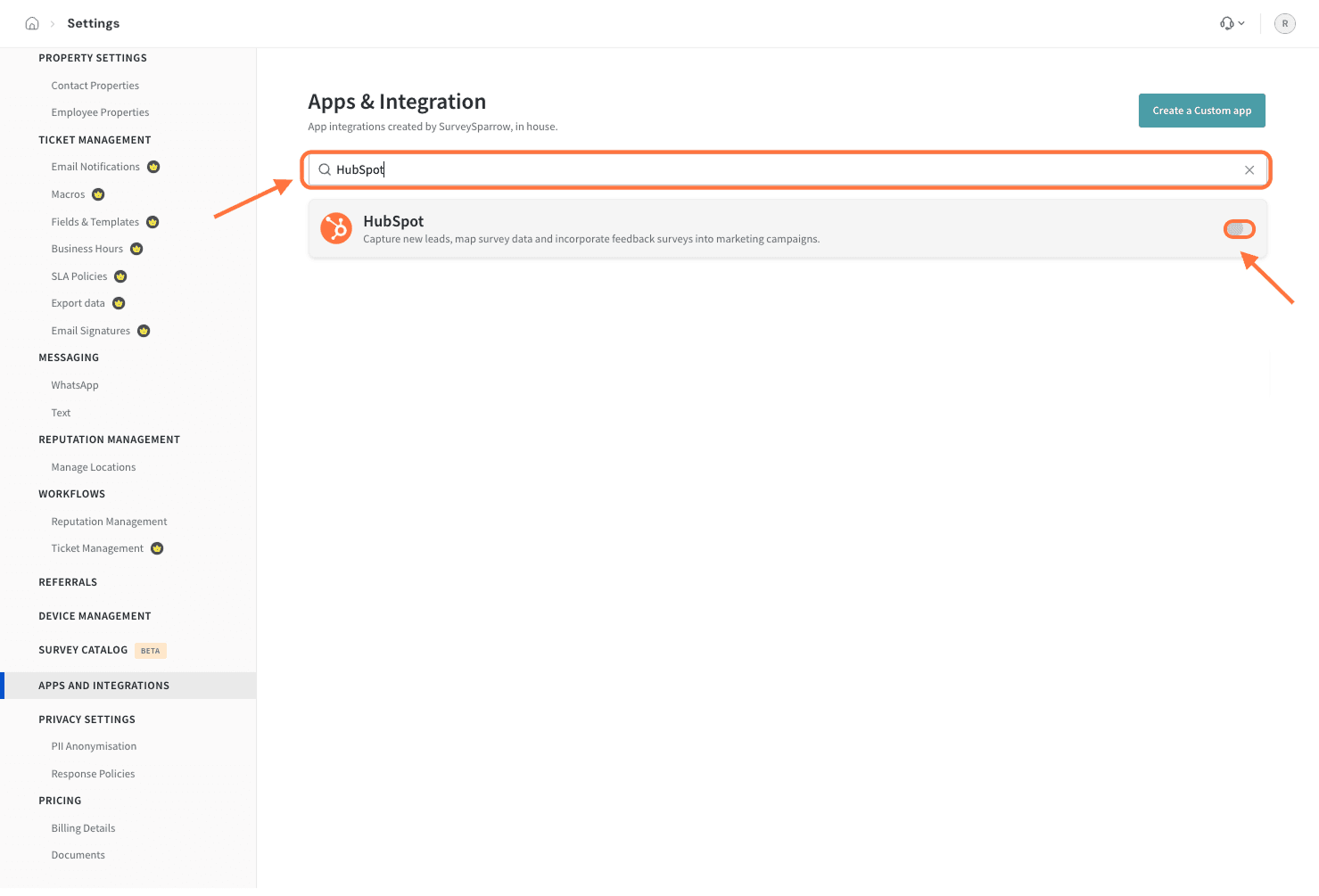Click the search magnifier icon

click(325, 169)
